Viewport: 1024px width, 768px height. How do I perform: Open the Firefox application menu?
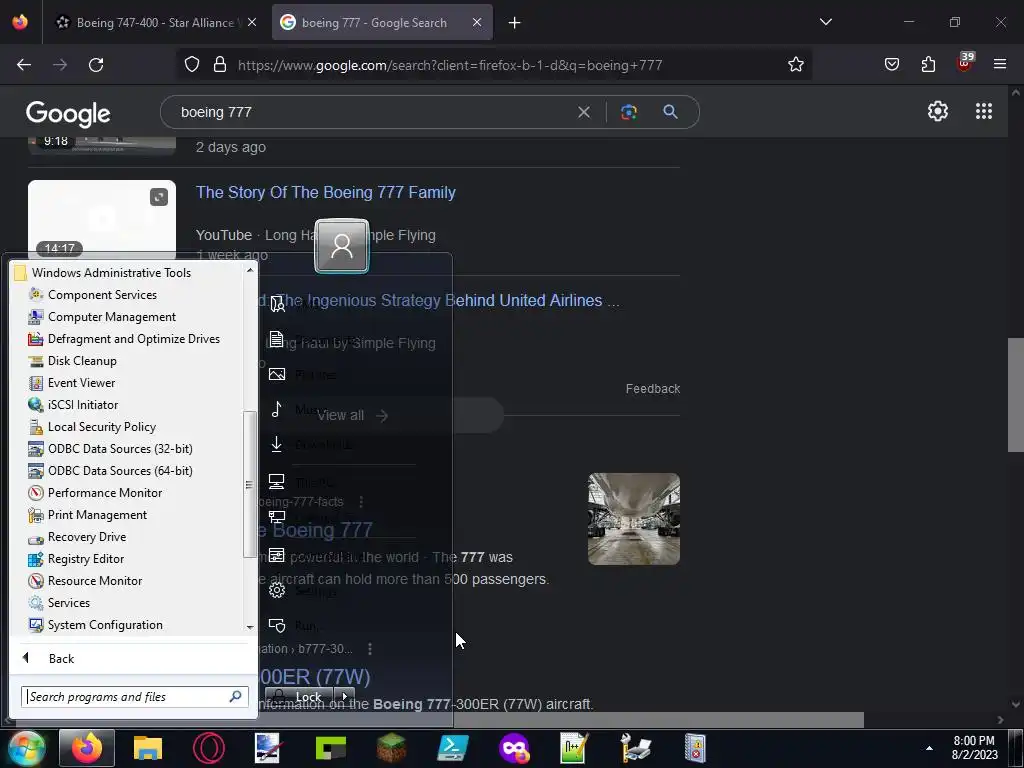(x=1000, y=65)
